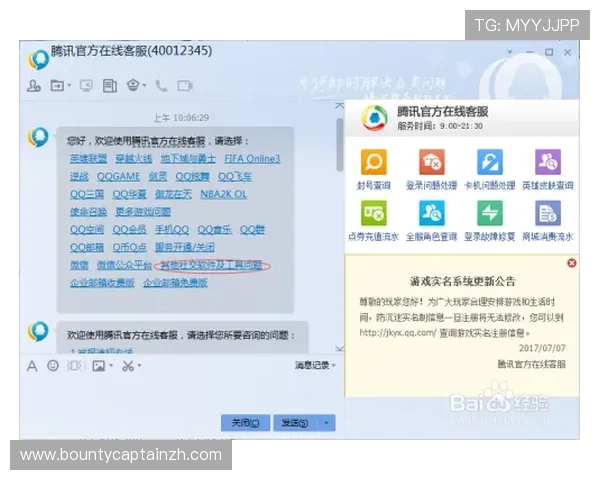This screenshot has height=480, width=600.
Task: Click the FIFA Online3 link
Action: 252,158
